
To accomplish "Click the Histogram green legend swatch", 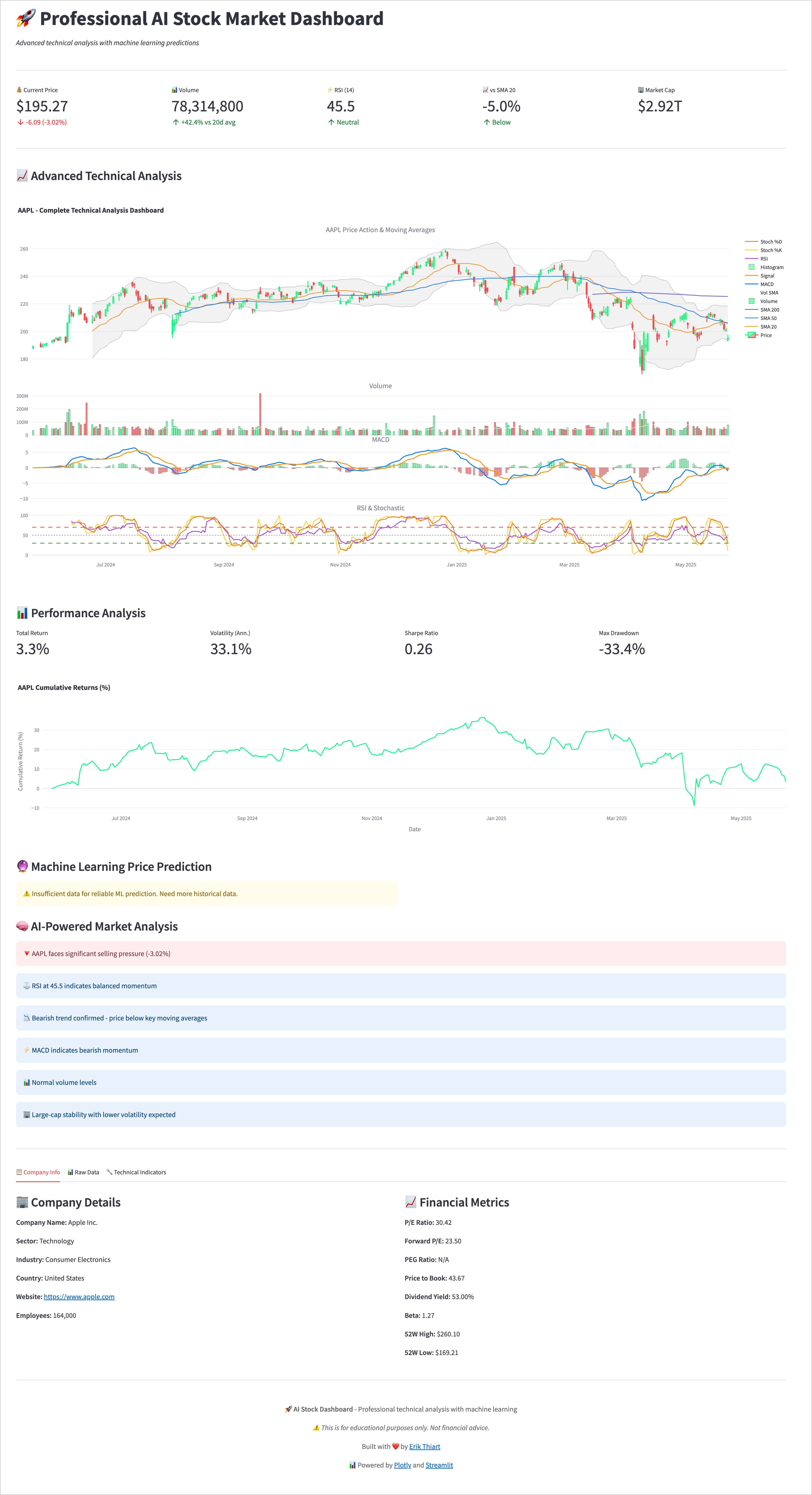I will point(752,267).
